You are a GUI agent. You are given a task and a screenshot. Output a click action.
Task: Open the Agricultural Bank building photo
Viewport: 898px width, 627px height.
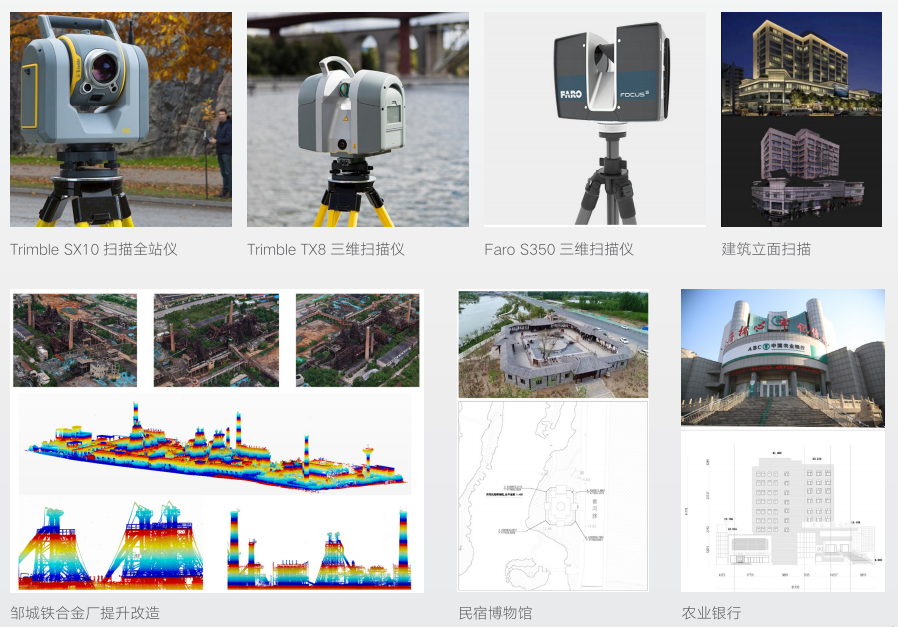[x=783, y=358]
